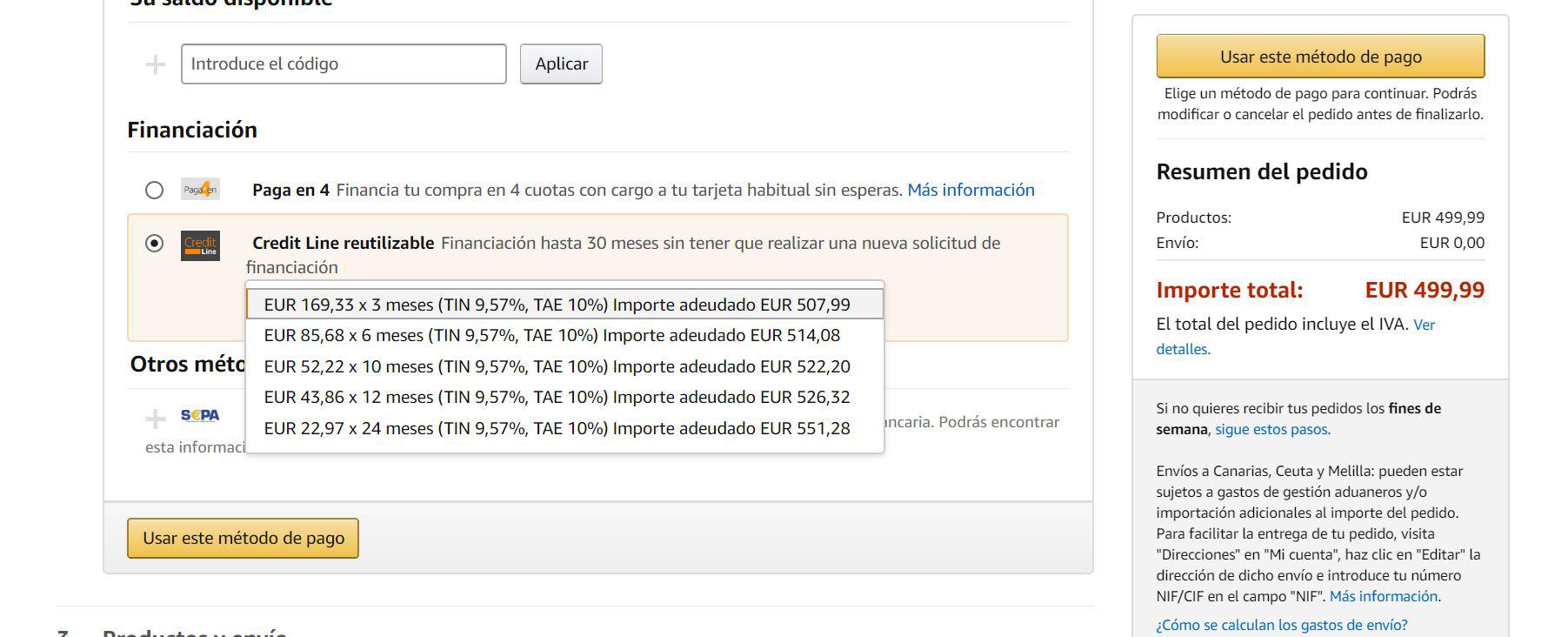Open 'Más información' link for Paga en 4
Screen dimensions: 1568x637
tap(971, 190)
